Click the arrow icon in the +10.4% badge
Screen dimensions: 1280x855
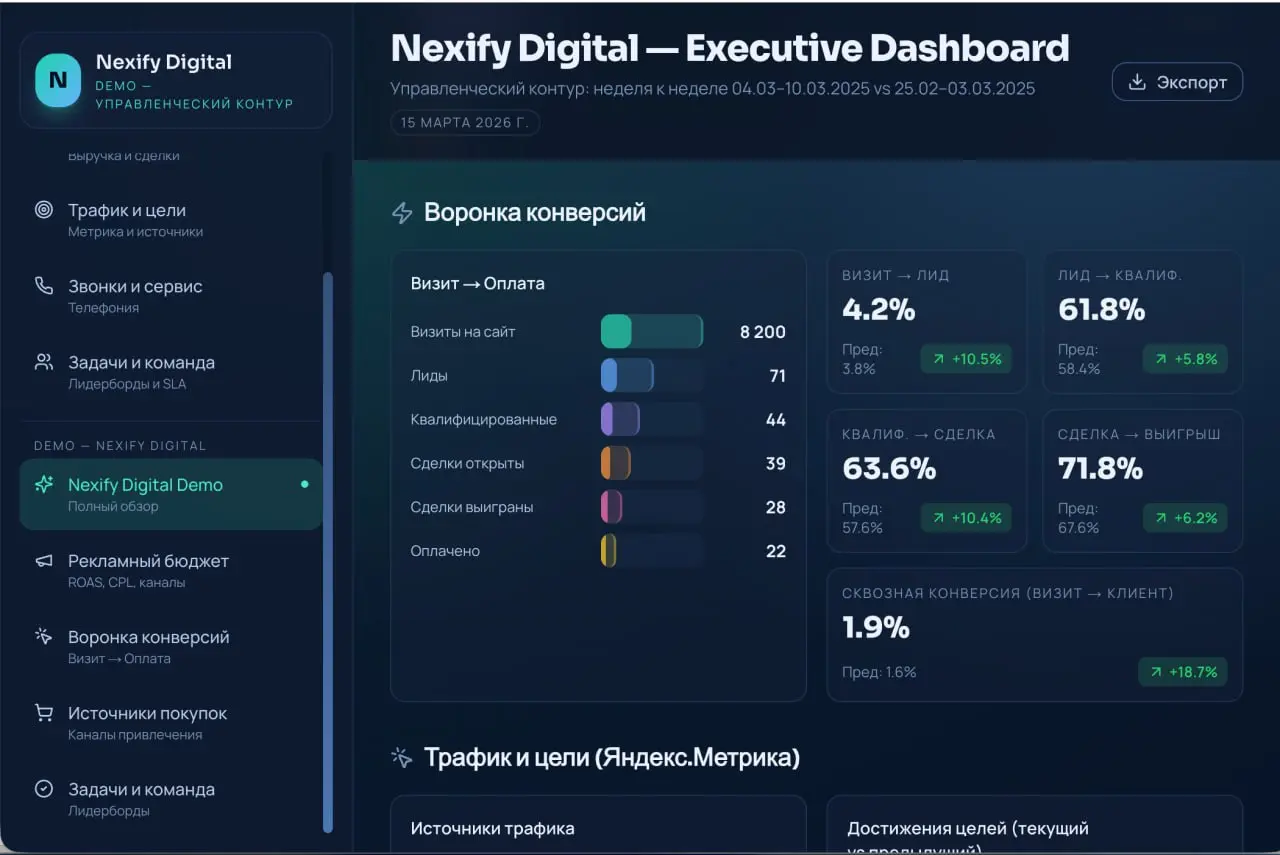pyautogui.click(x=939, y=518)
